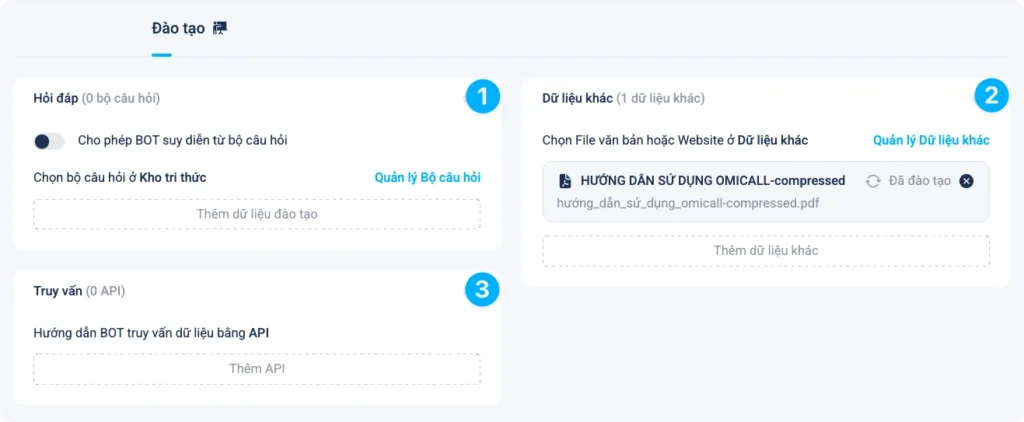Click Hướng dẫn BOT truy vấn dữ liệu text
This screenshot has width=1024, height=422.
tap(151, 333)
